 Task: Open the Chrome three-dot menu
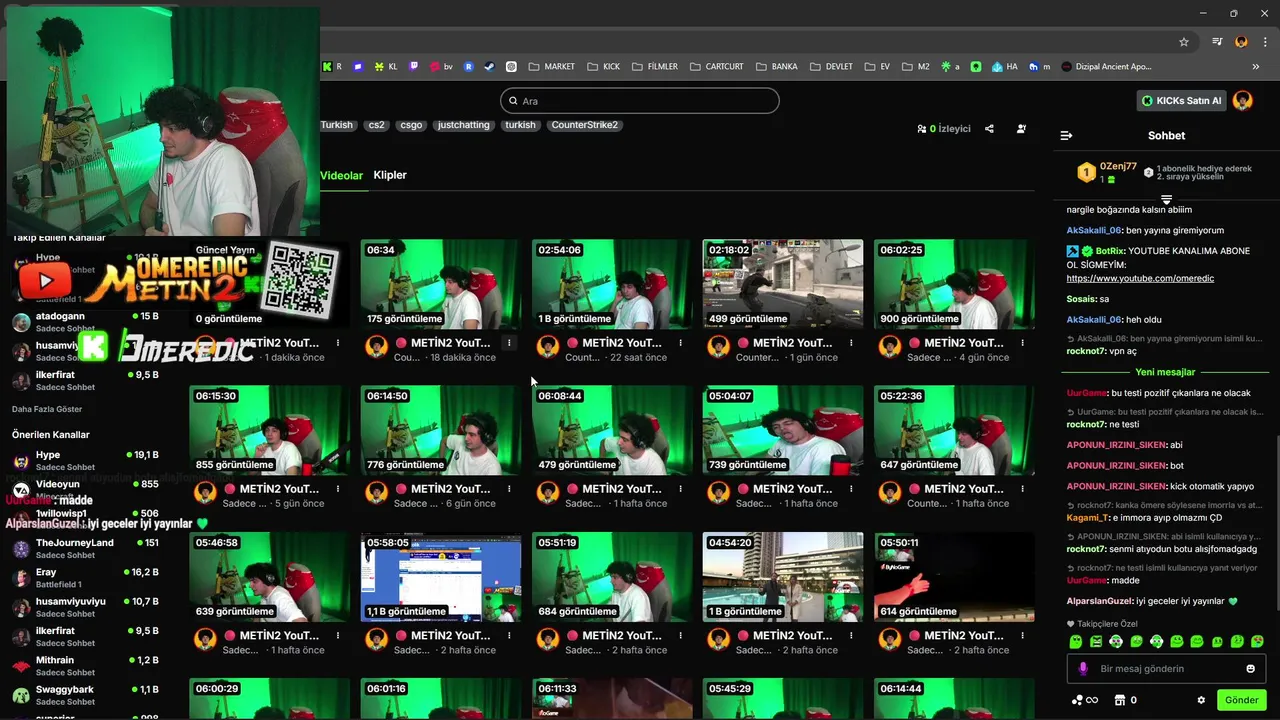1265,42
